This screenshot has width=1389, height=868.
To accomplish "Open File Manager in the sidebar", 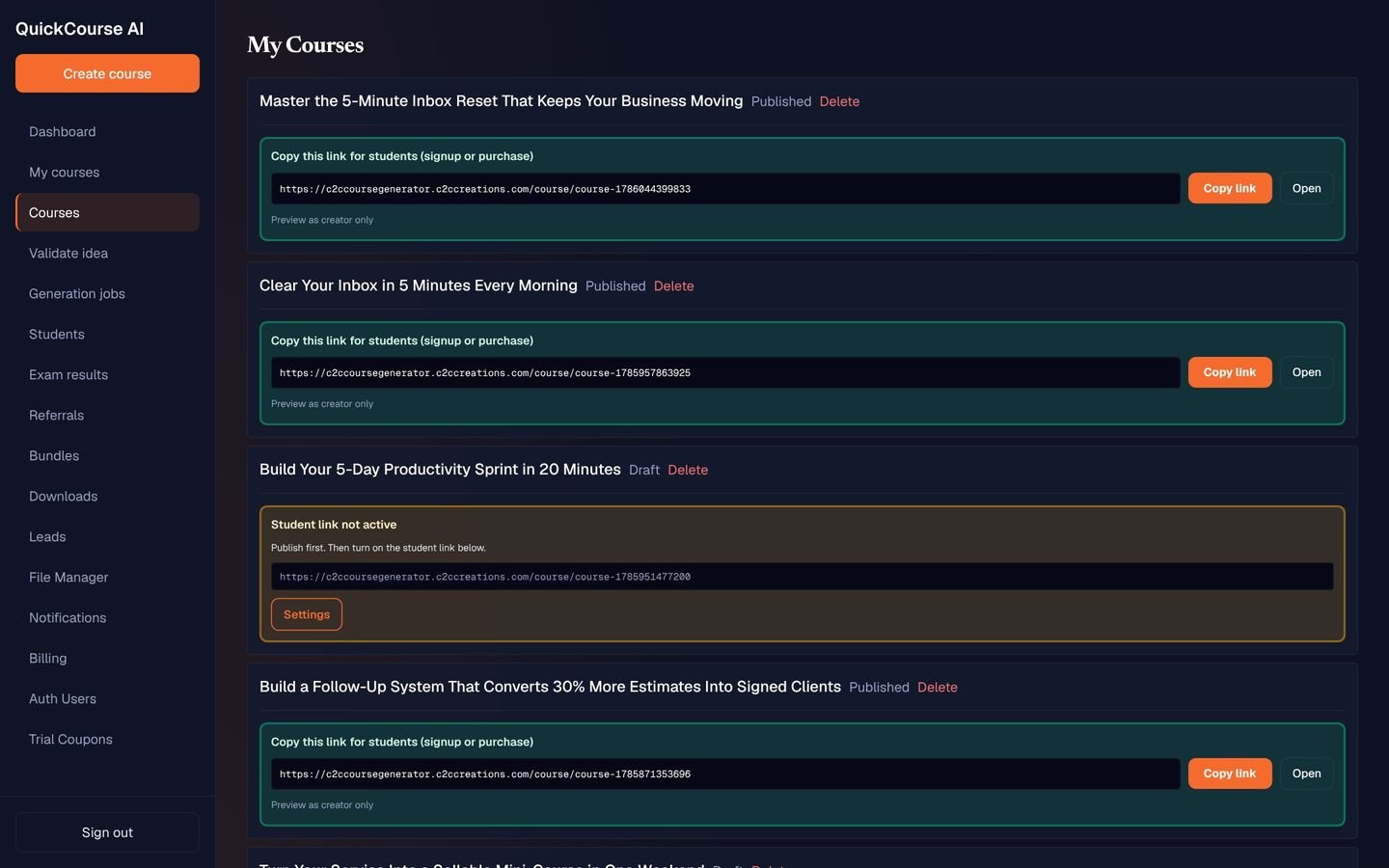I will pos(107,577).
